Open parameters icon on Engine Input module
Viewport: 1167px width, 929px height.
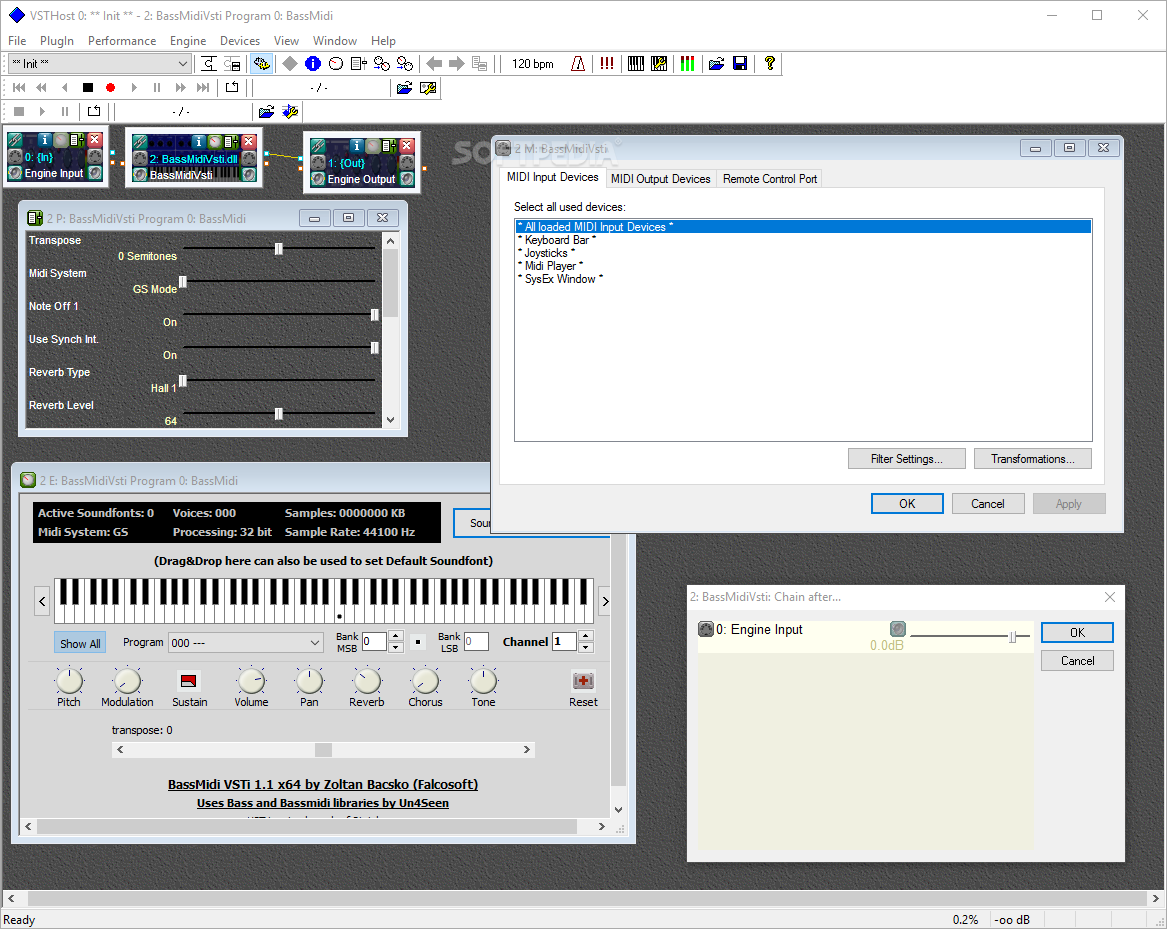coord(77,140)
